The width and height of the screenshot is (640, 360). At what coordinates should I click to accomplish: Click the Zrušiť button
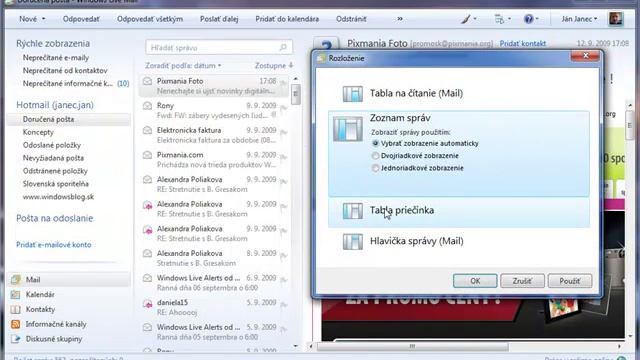tap(522, 281)
